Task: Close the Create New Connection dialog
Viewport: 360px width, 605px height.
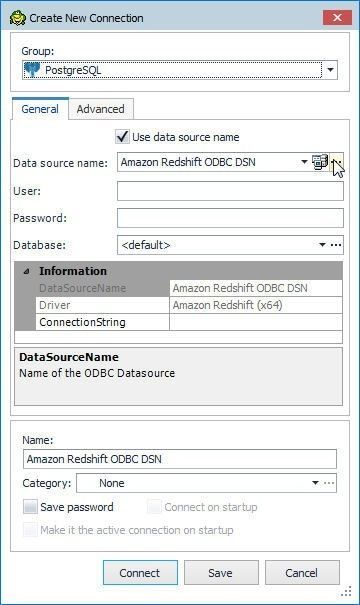Action: [x=337, y=17]
